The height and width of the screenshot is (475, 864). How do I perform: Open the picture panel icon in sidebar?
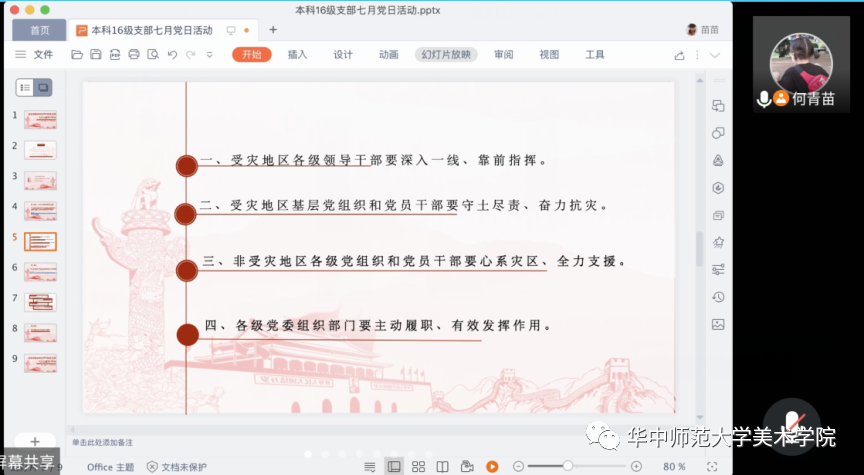click(718, 324)
